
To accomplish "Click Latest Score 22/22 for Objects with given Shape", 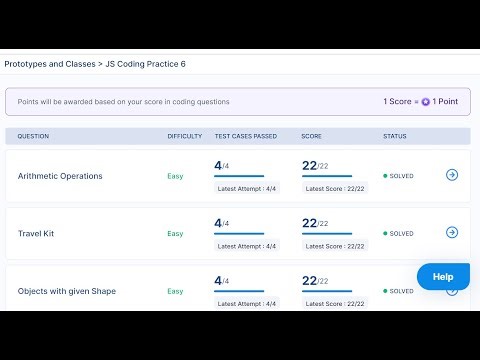I will pyautogui.click(x=335, y=304).
